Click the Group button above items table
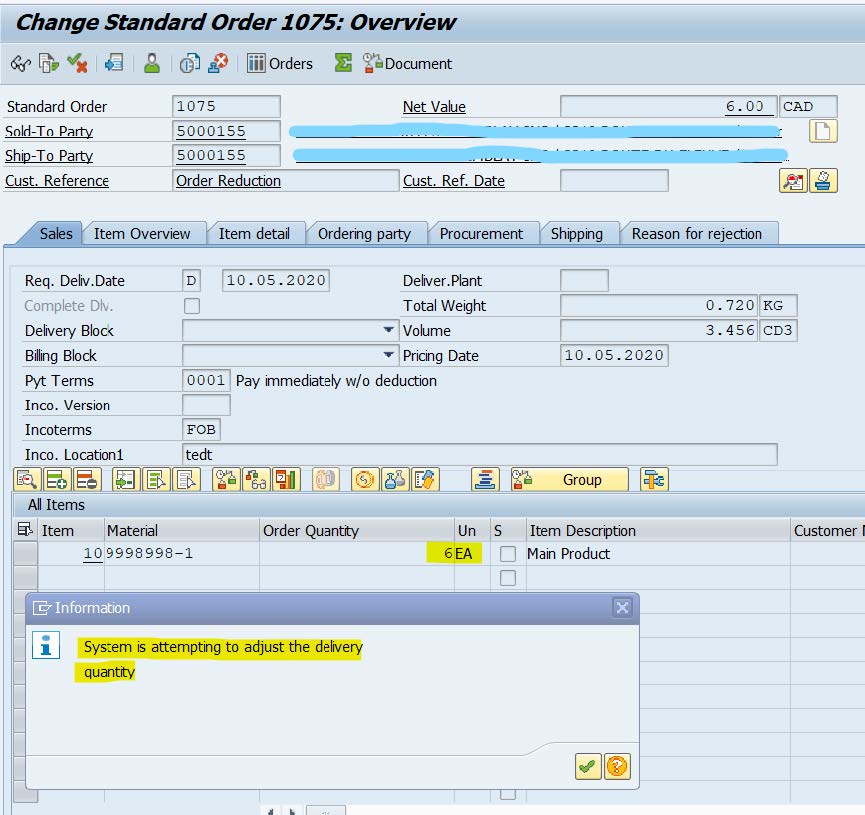Viewport: 865px width, 815px height. 570,480
